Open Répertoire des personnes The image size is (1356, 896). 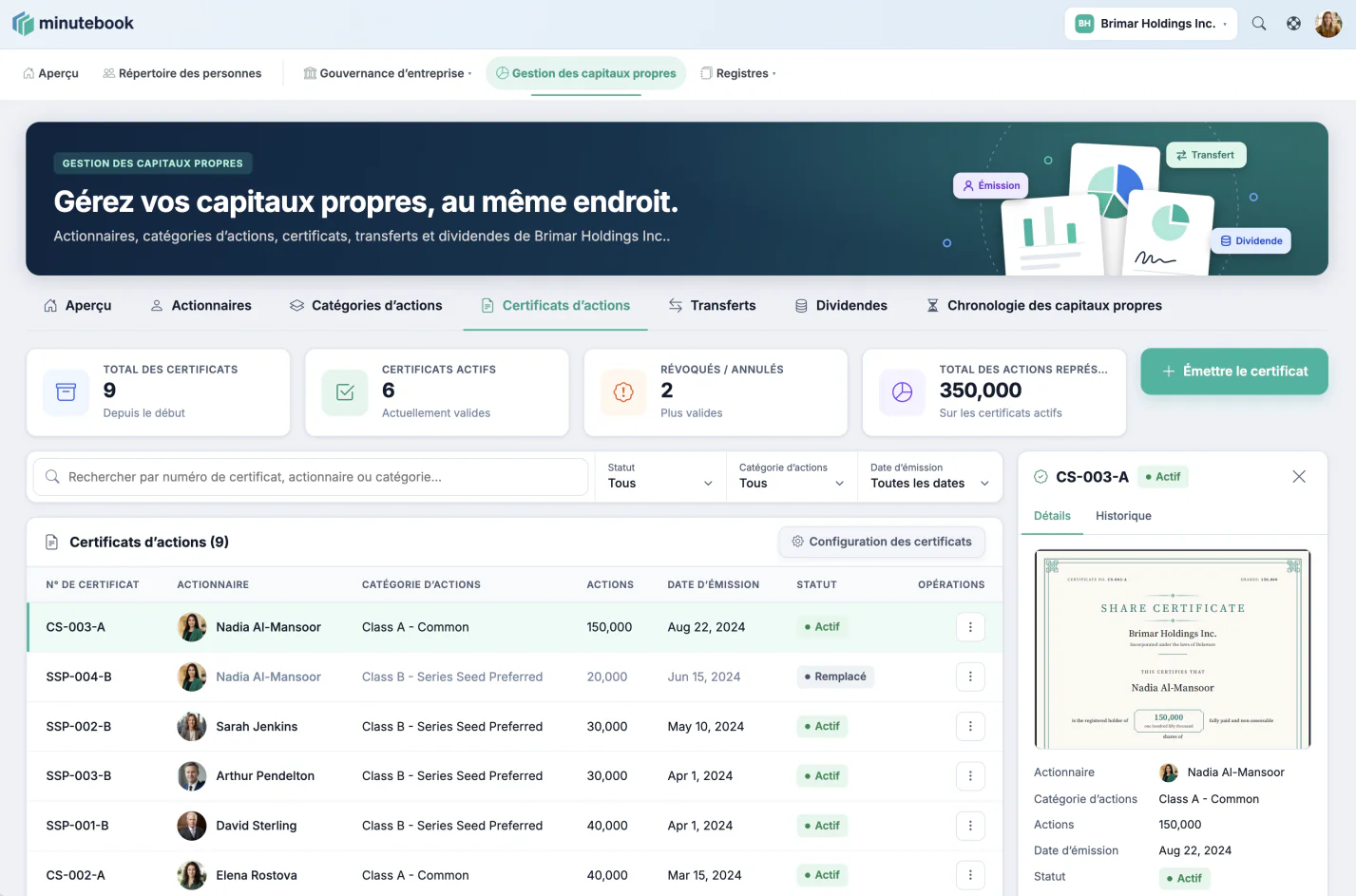[181, 73]
